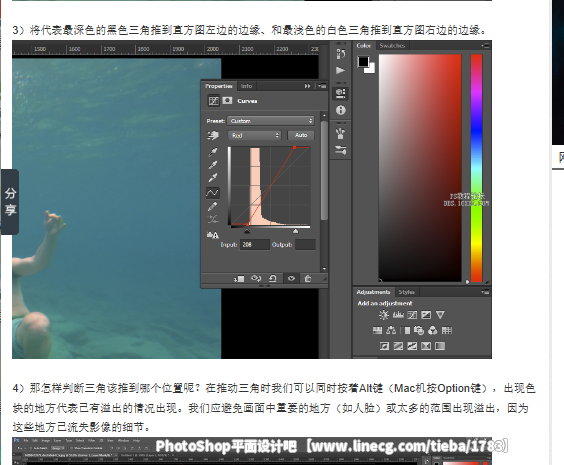The width and height of the screenshot is (564, 465).
Task: Add a Gradient Map adjustment
Action: 440,346
